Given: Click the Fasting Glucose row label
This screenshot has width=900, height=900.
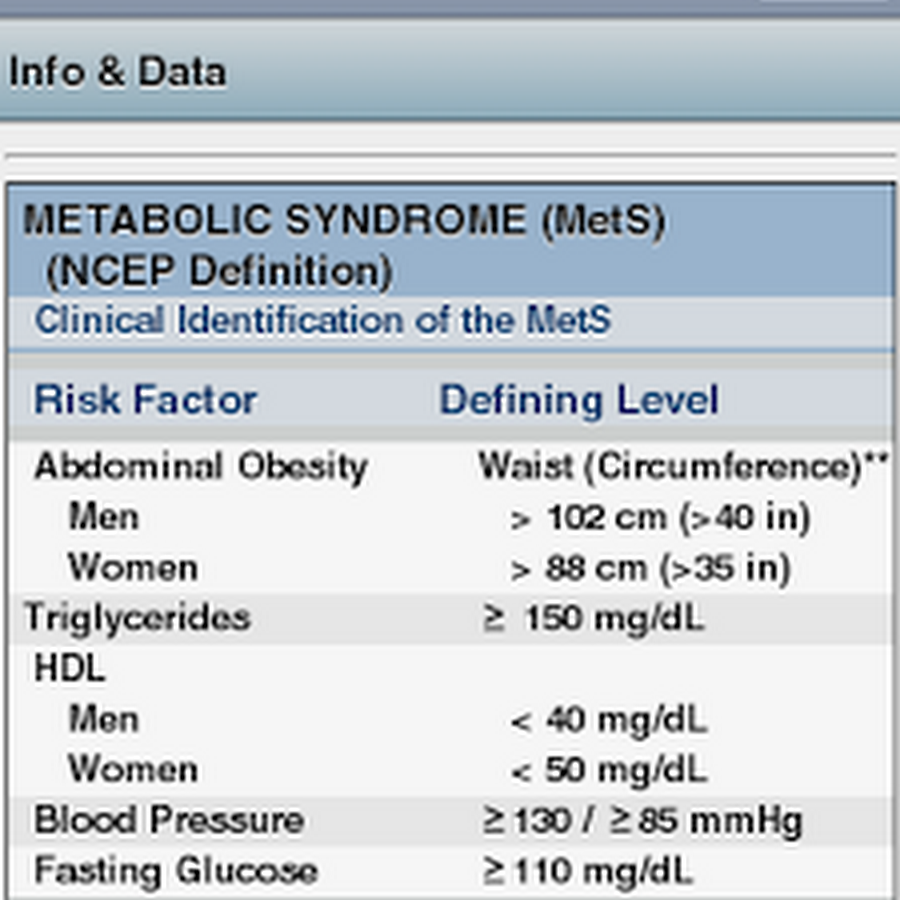Looking at the screenshot, I should pos(175,871).
